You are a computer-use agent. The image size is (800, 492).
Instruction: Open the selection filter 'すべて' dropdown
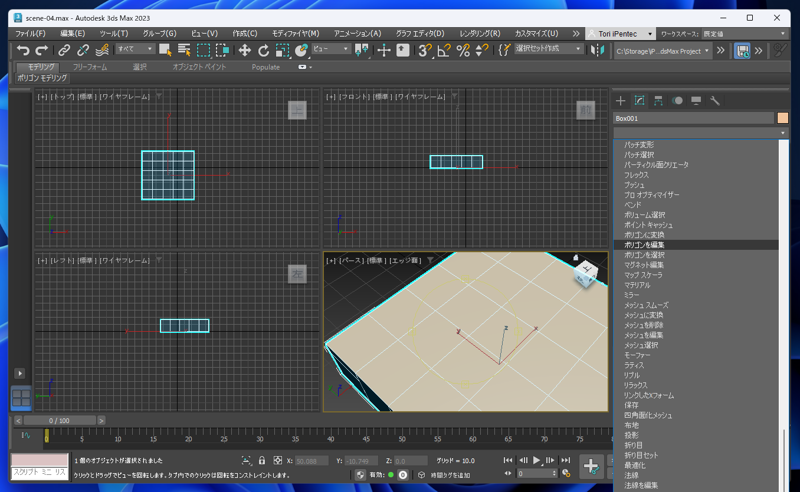(135, 49)
